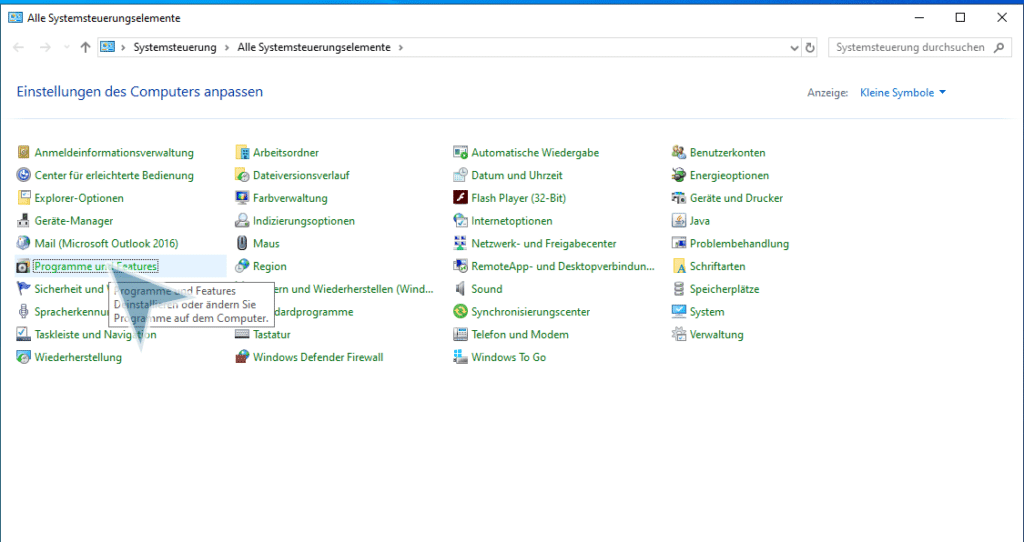1024x542 pixels.
Task: Click the Windows To Go icon
Action: [460, 357]
